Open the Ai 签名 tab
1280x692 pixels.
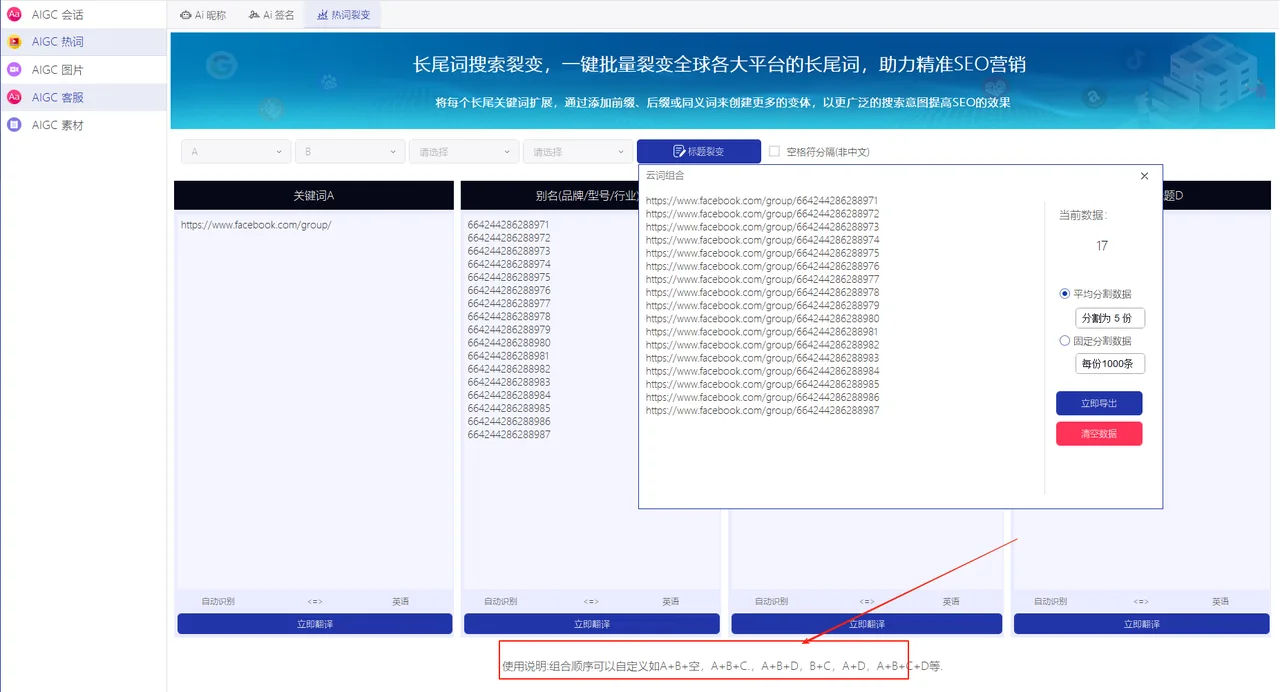pos(272,15)
